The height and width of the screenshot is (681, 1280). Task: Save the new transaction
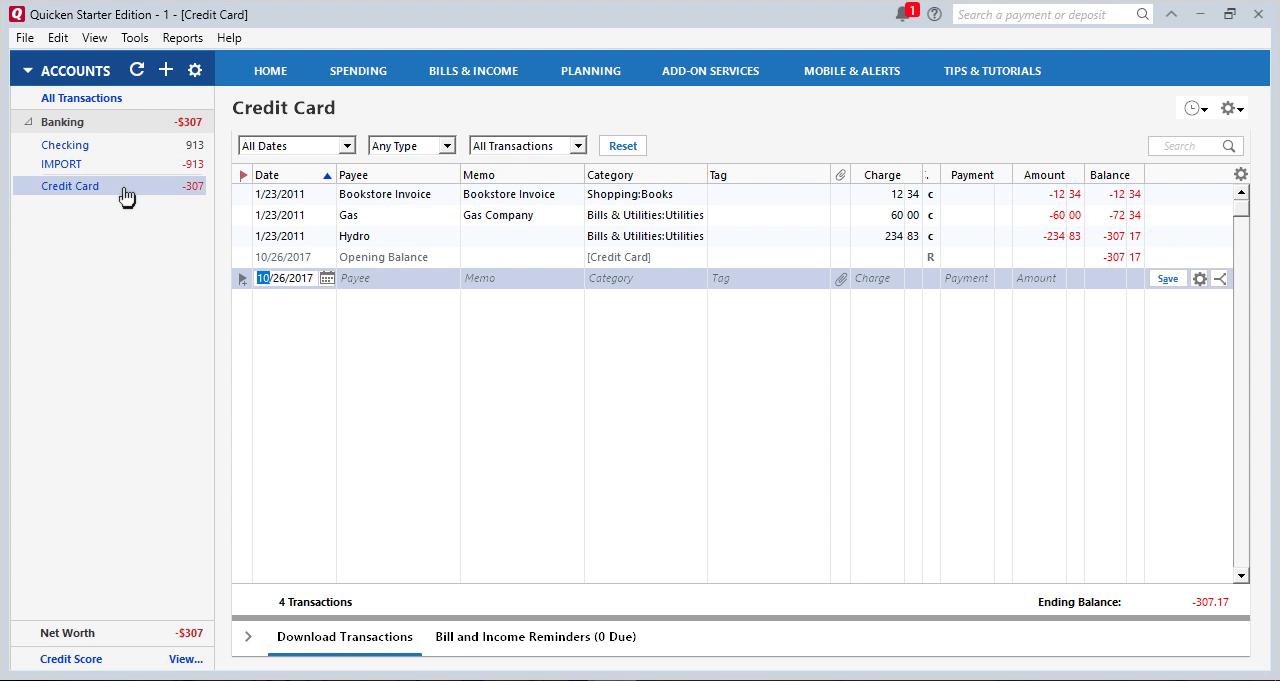point(1168,279)
